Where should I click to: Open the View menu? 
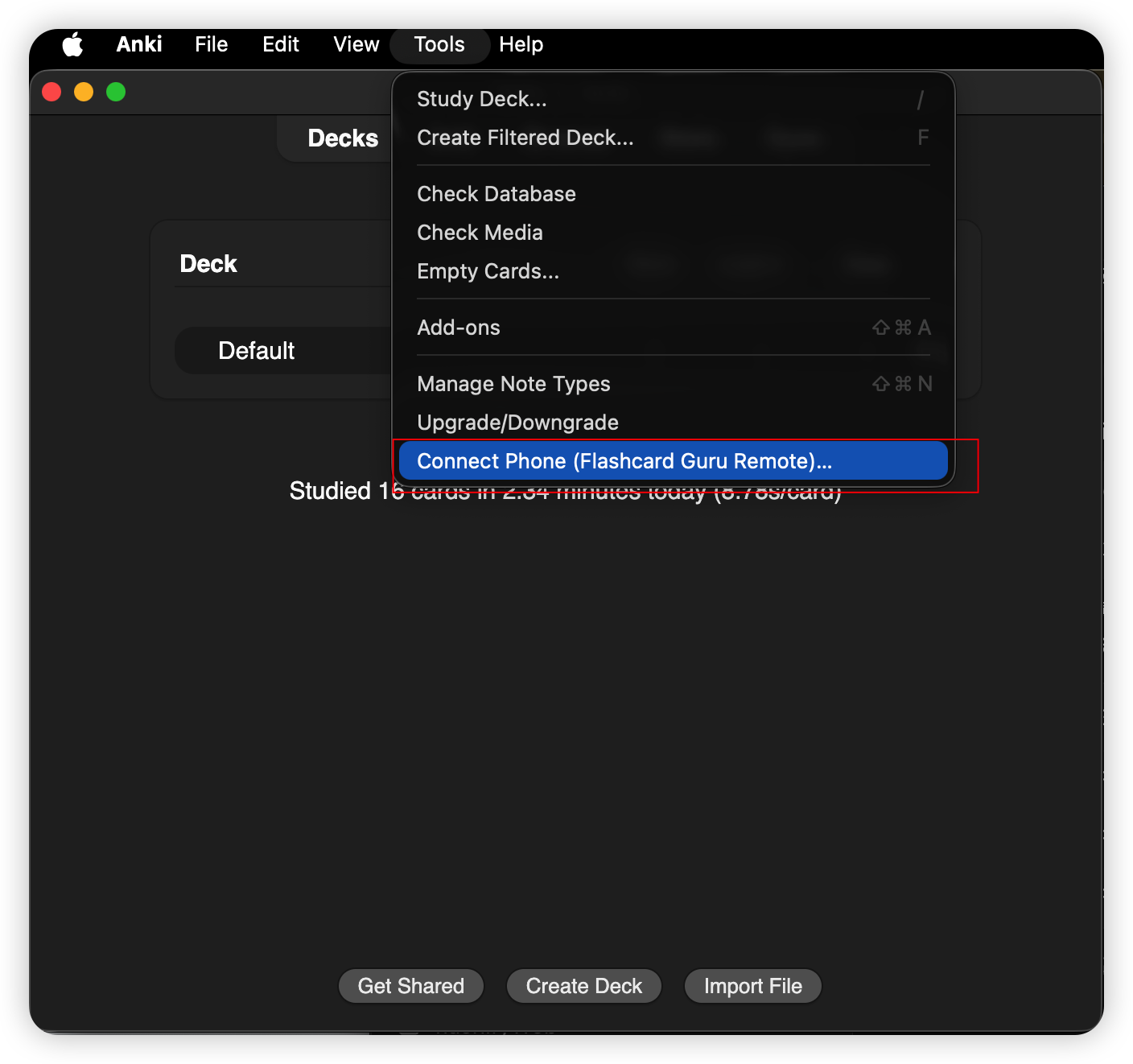pyautogui.click(x=356, y=44)
